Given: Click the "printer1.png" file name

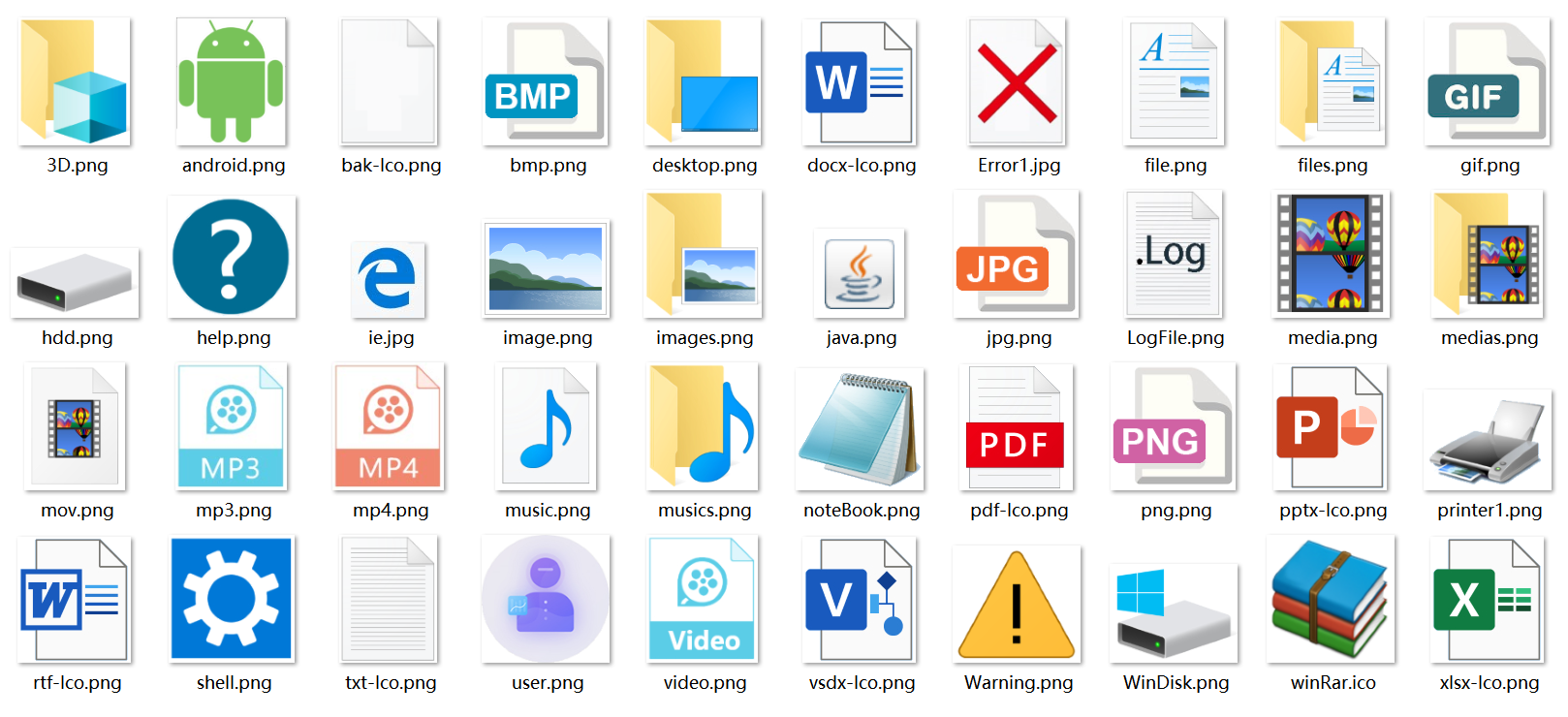Looking at the screenshot, I should (x=1490, y=511).
